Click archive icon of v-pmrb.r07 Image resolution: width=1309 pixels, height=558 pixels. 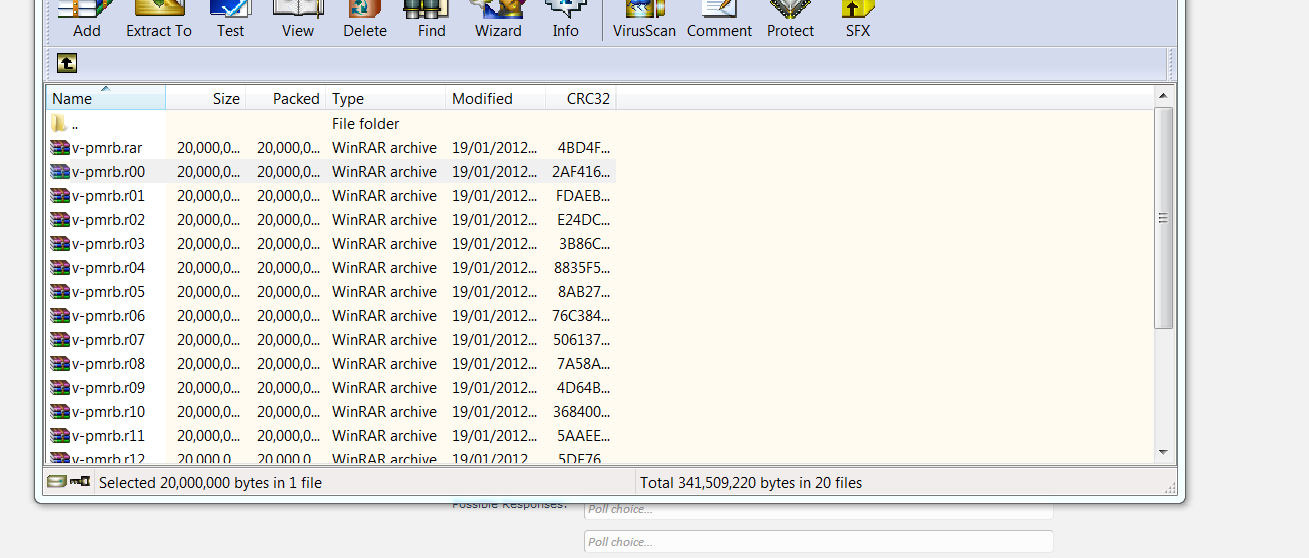point(60,340)
